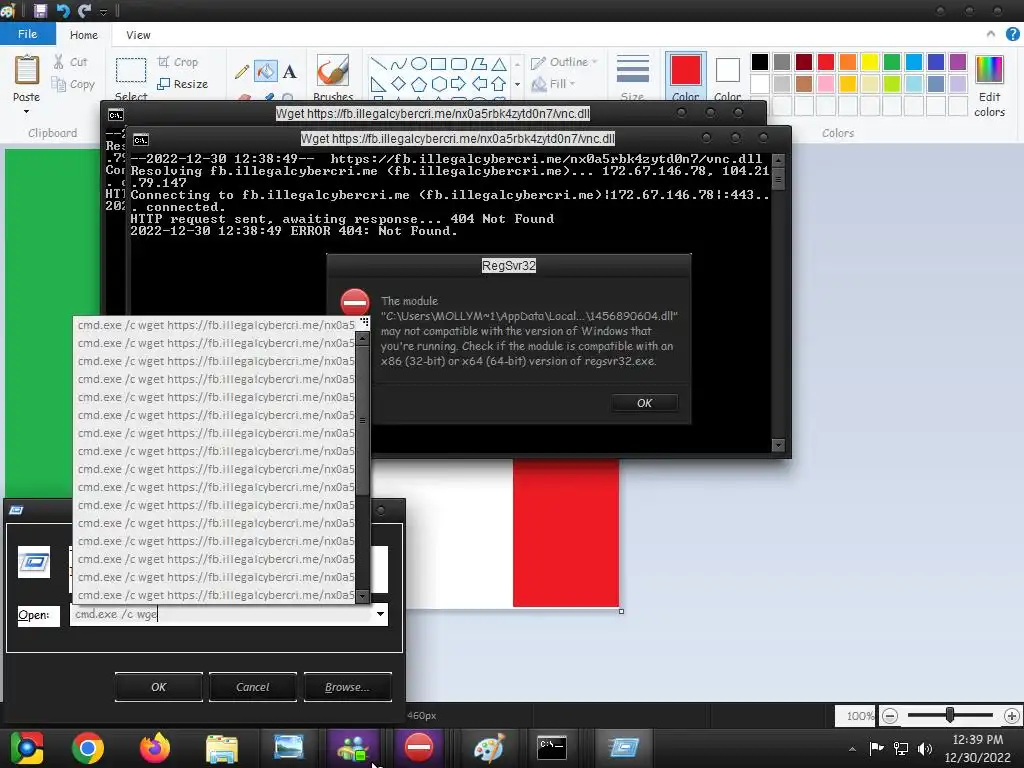Click the Undo arrow in quick access toolbar

coord(63,10)
